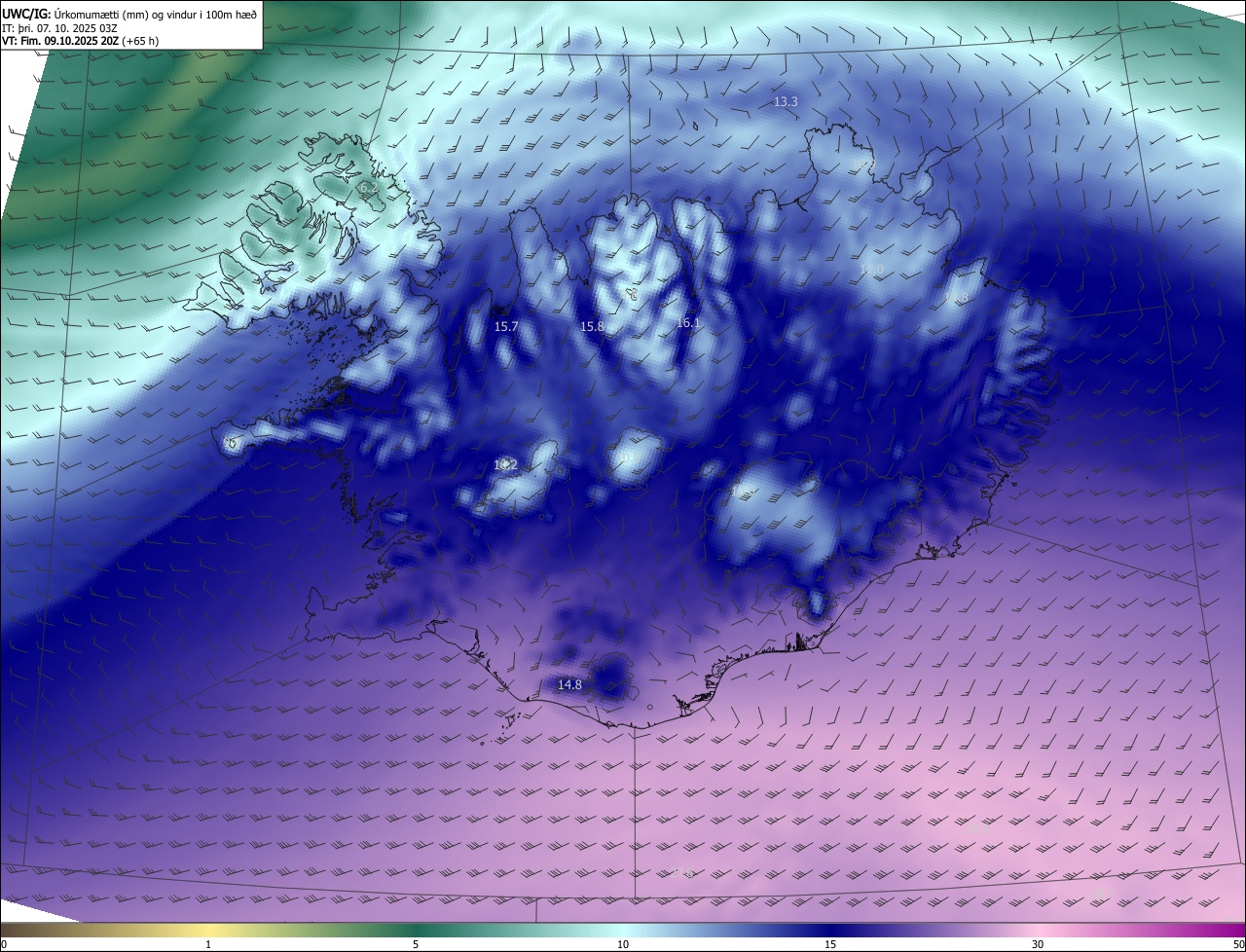Click the 11.0 value label in the northeast

tap(871, 270)
